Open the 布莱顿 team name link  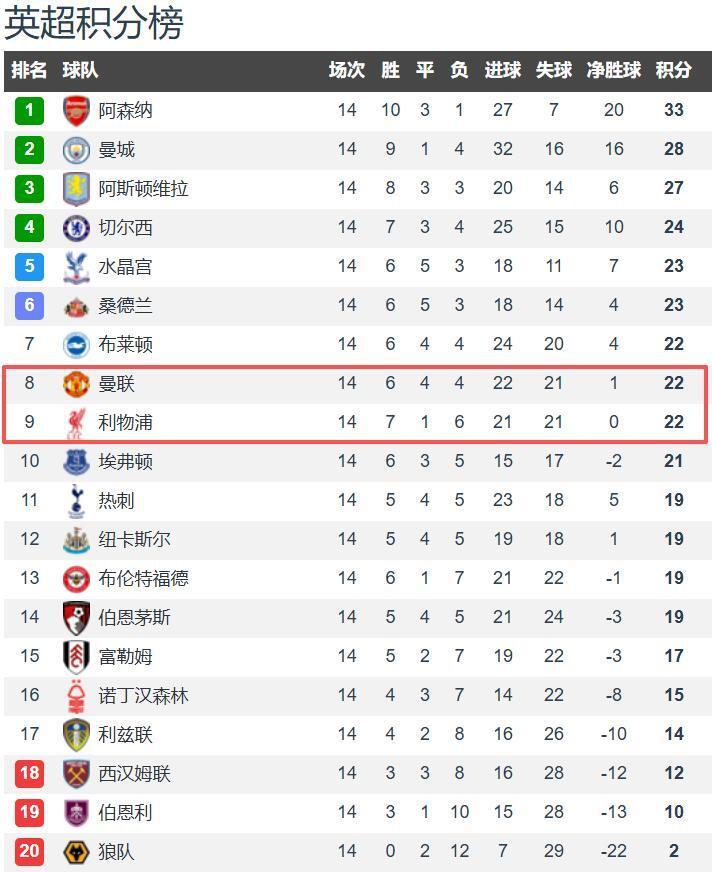[125, 344]
